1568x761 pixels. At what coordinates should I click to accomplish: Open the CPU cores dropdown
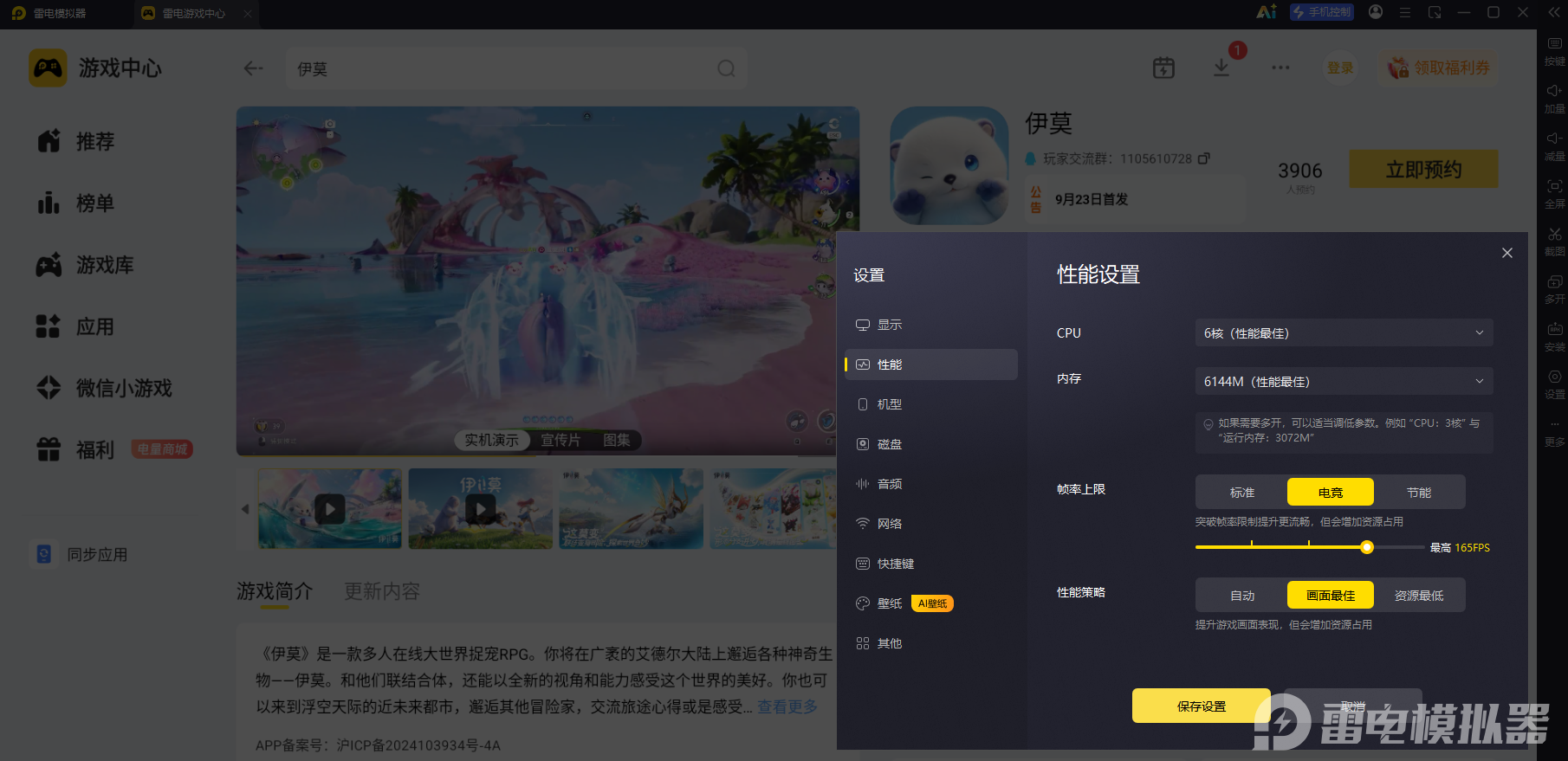click(1344, 333)
